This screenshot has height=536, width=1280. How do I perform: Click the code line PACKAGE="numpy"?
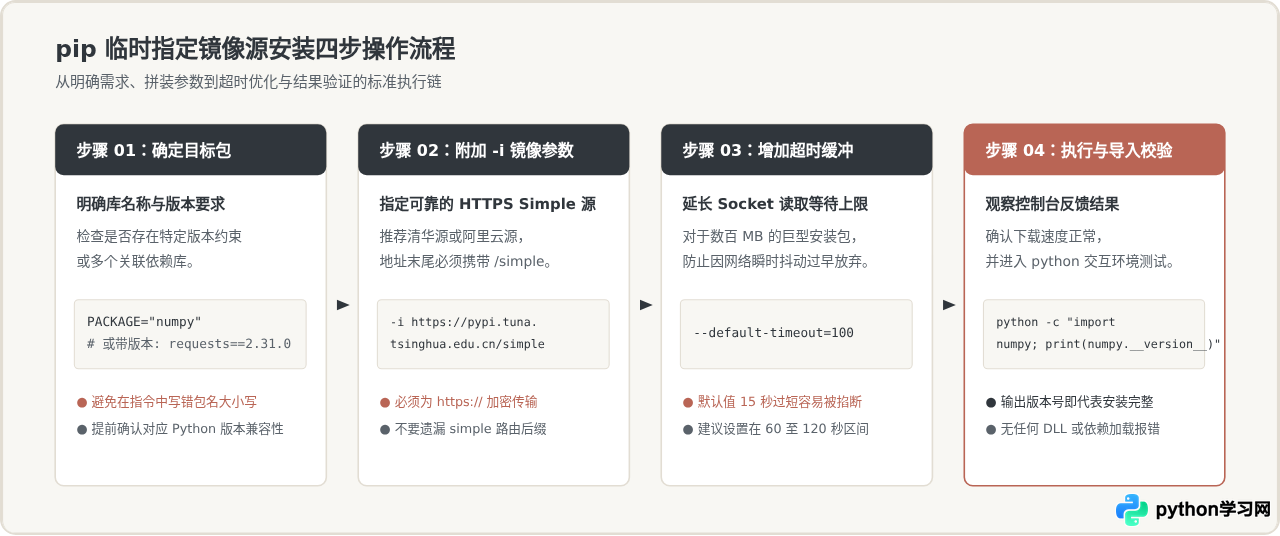click(144, 322)
